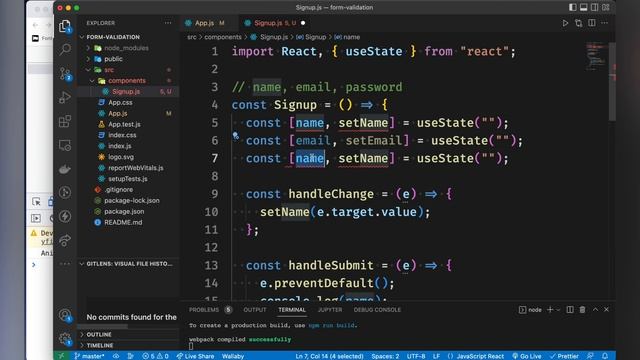Open the Manage gear icon
Image resolution: width=640 pixels, height=360 pixels.
click(64, 338)
